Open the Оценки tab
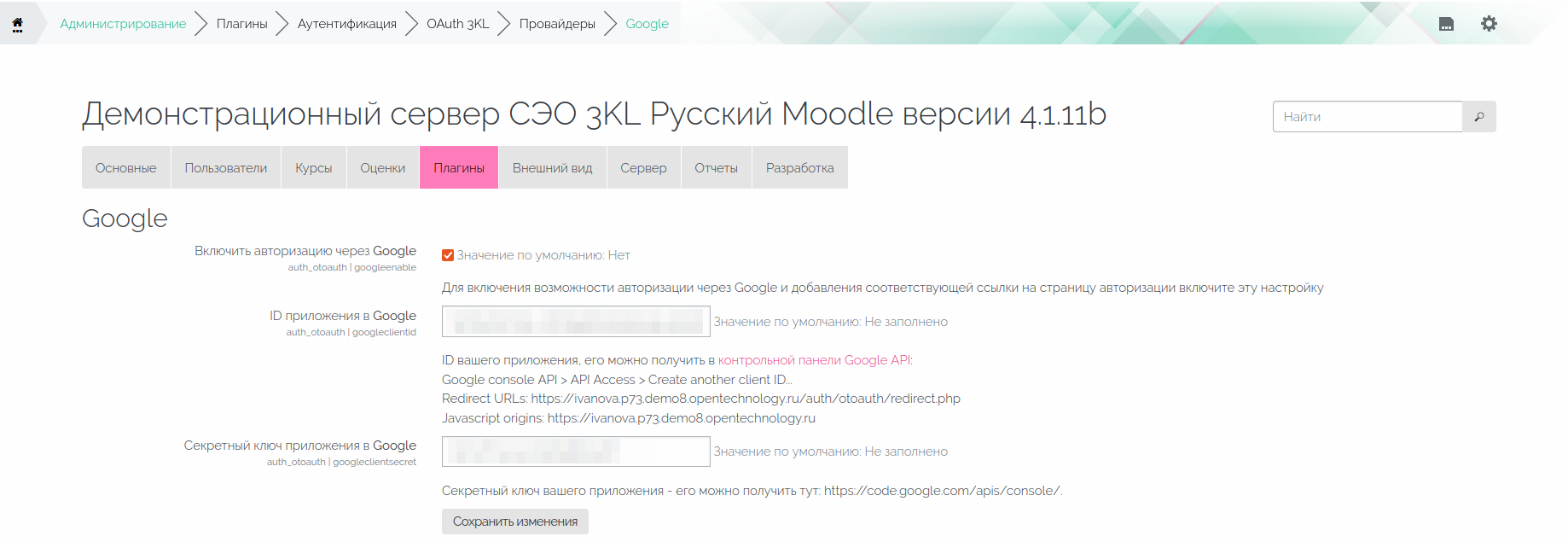 [x=383, y=167]
